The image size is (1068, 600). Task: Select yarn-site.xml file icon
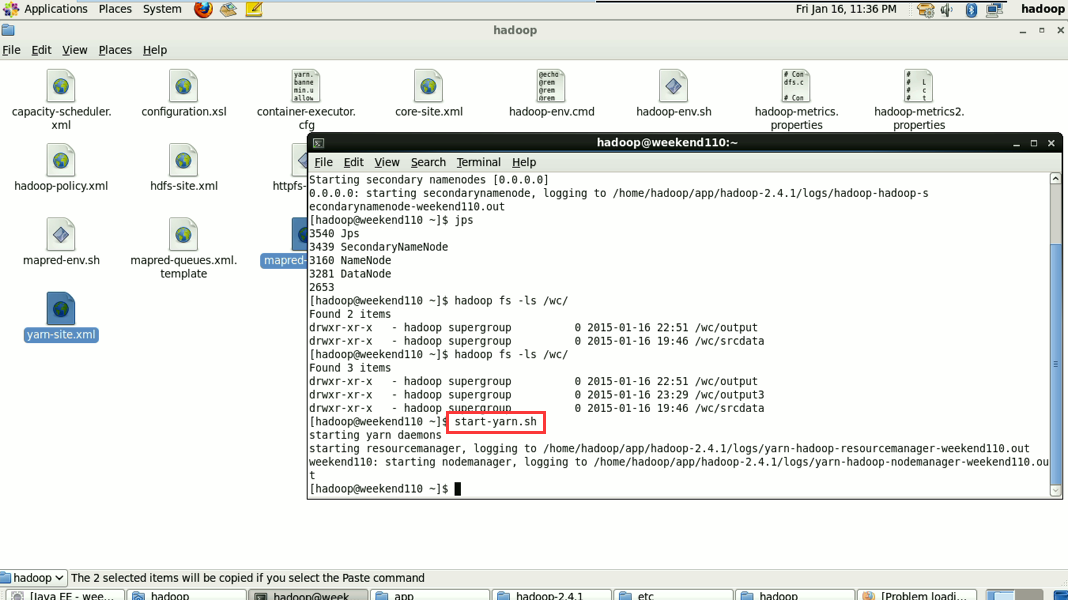(x=61, y=309)
